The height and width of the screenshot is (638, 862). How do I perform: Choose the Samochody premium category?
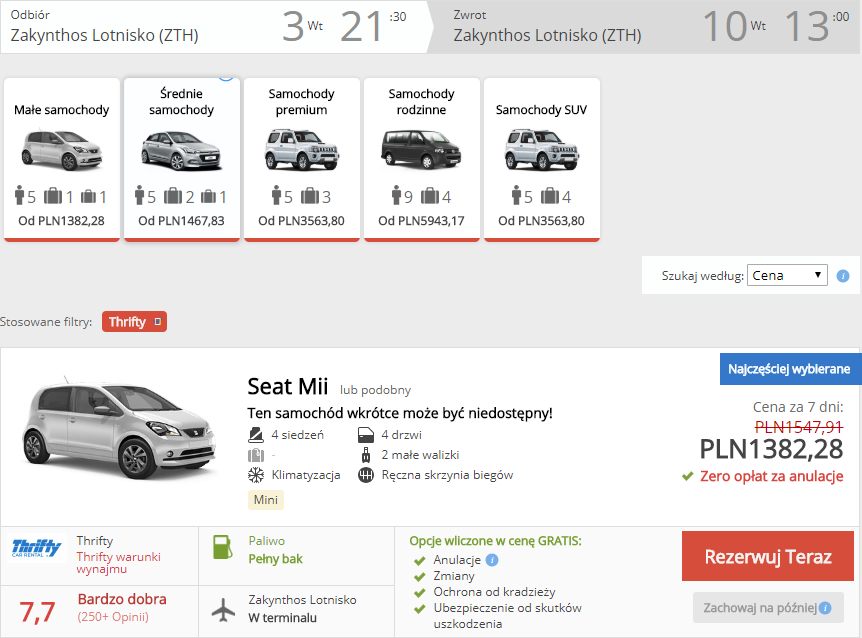pyautogui.click(x=301, y=159)
